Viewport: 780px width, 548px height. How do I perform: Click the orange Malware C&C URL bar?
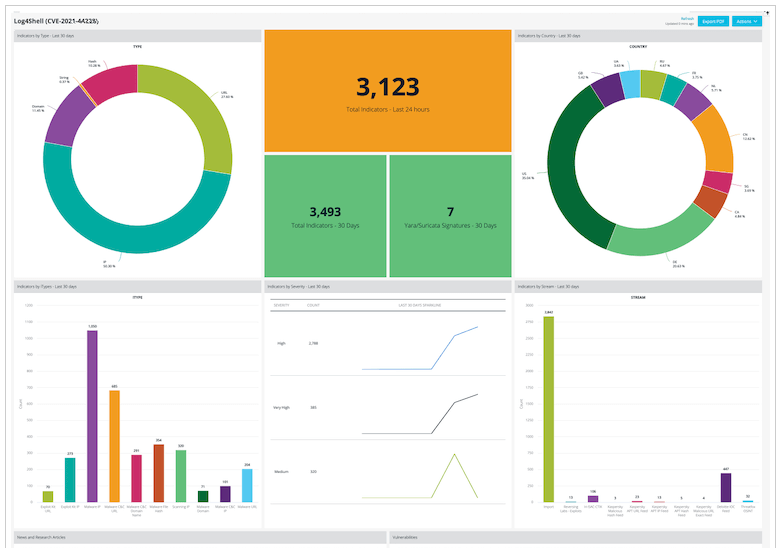[x=114, y=446]
